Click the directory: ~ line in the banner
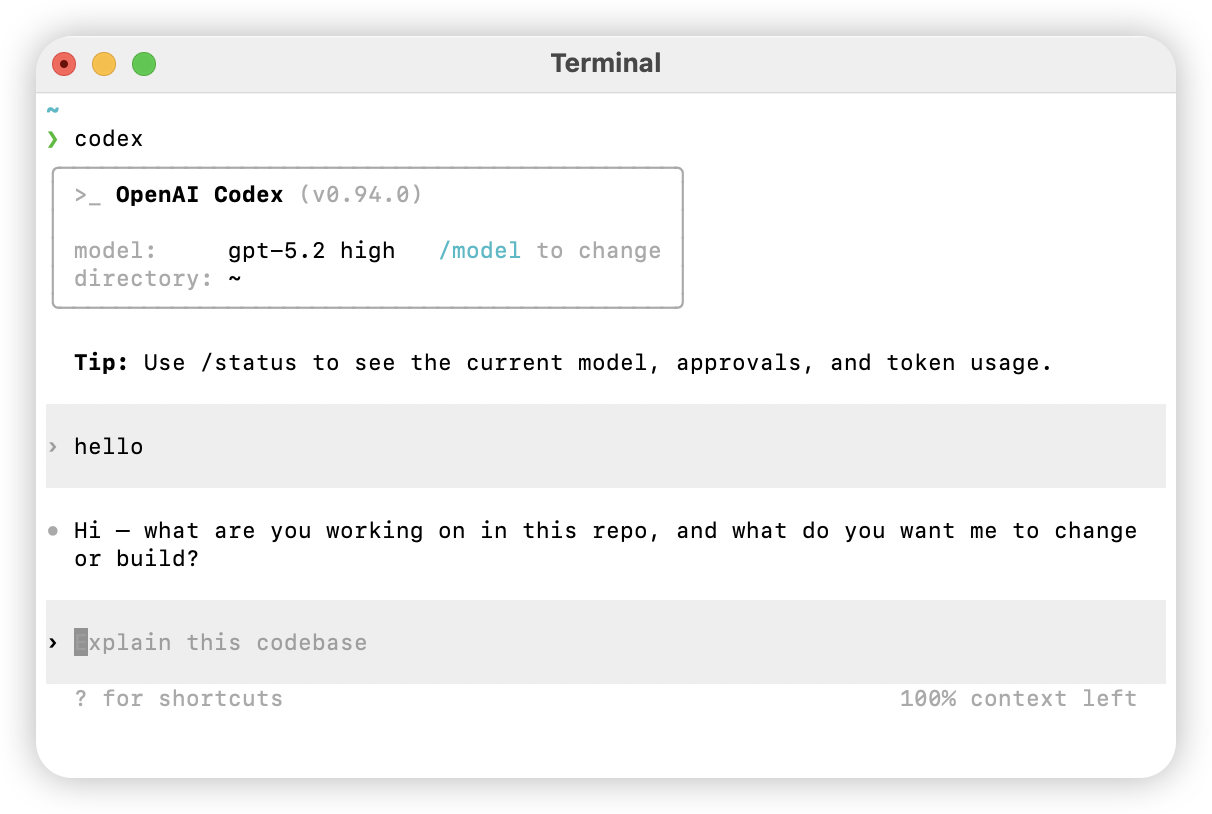 tap(157, 278)
